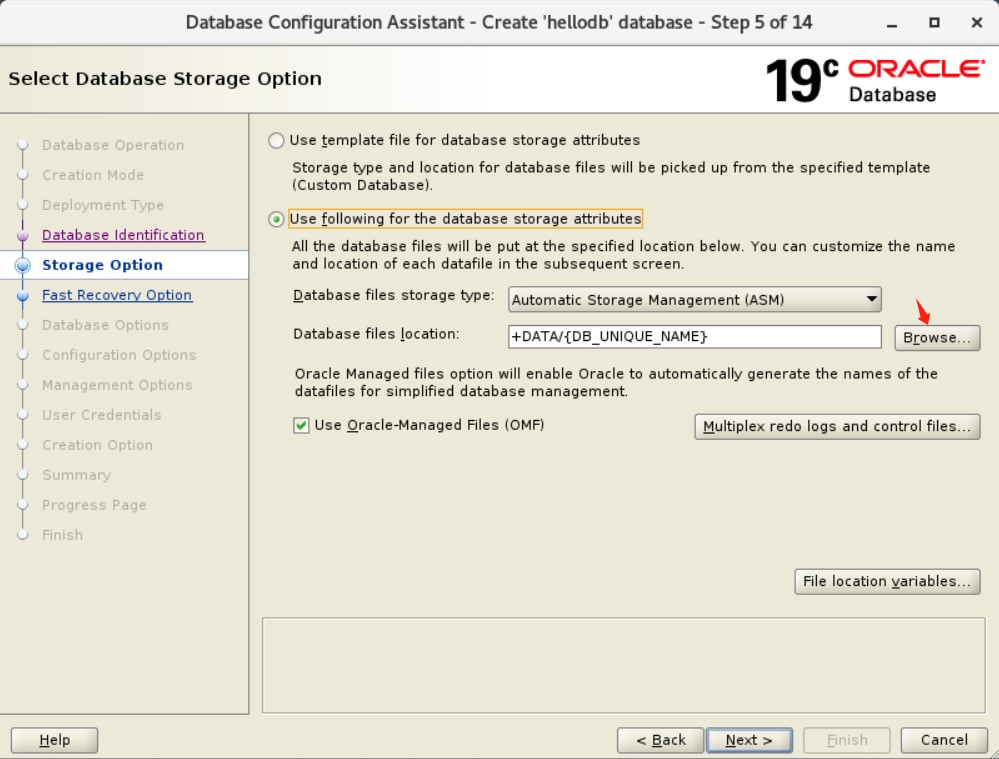Screen dimensions: 999x759
Task: Click the 'Summary' step label
Action: click(x=76, y=475)
